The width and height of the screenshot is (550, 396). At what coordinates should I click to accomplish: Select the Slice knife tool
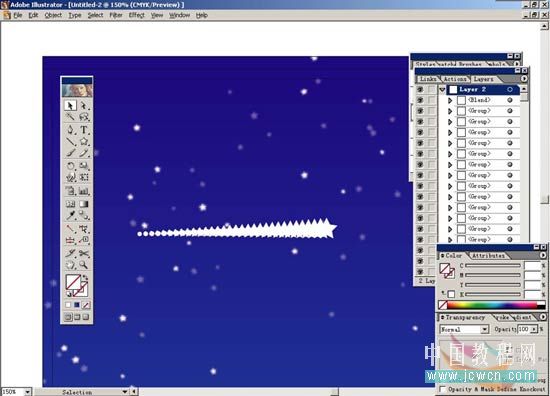[x=70, y=253]
